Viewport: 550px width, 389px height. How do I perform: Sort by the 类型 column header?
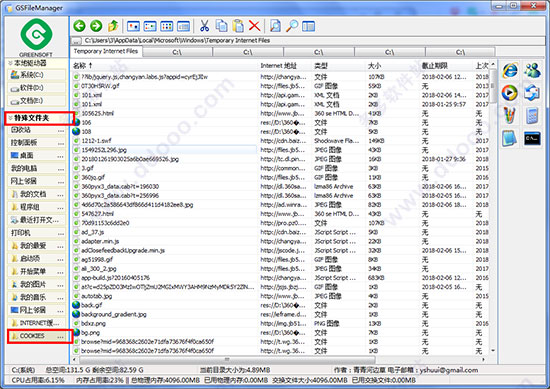coord(339,66)
